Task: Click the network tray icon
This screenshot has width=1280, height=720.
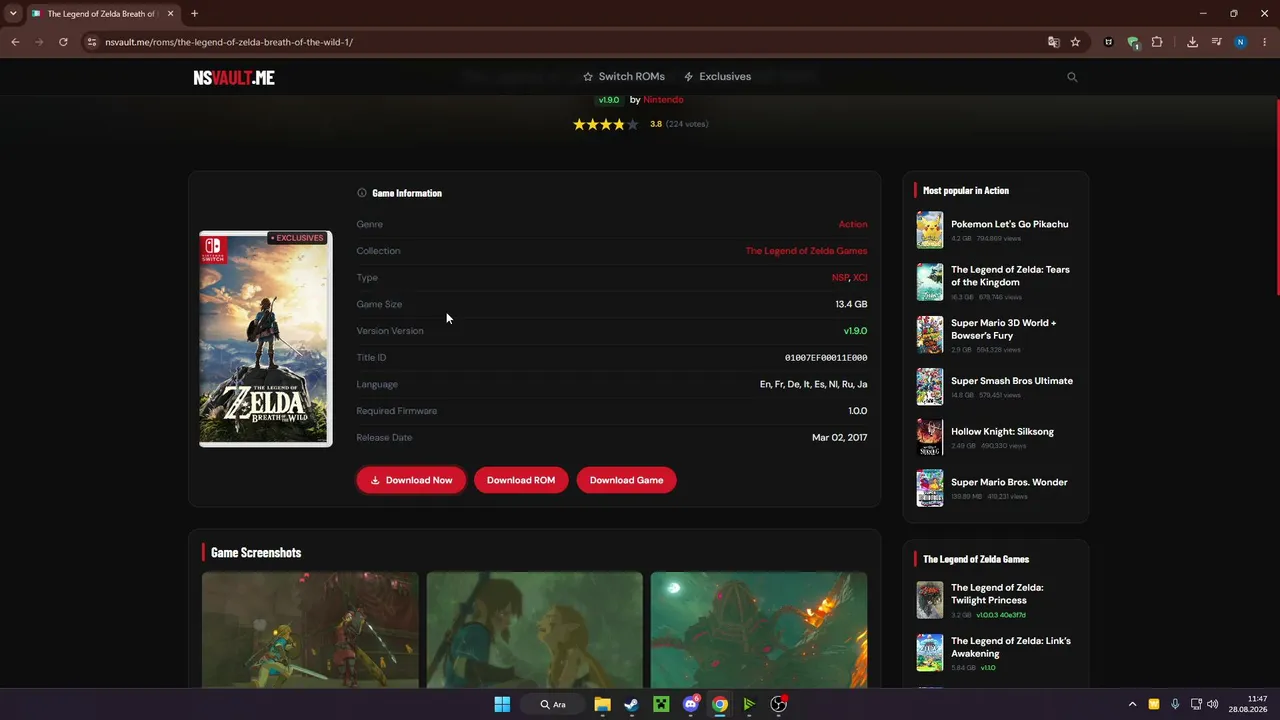Action: (1195, 704)
